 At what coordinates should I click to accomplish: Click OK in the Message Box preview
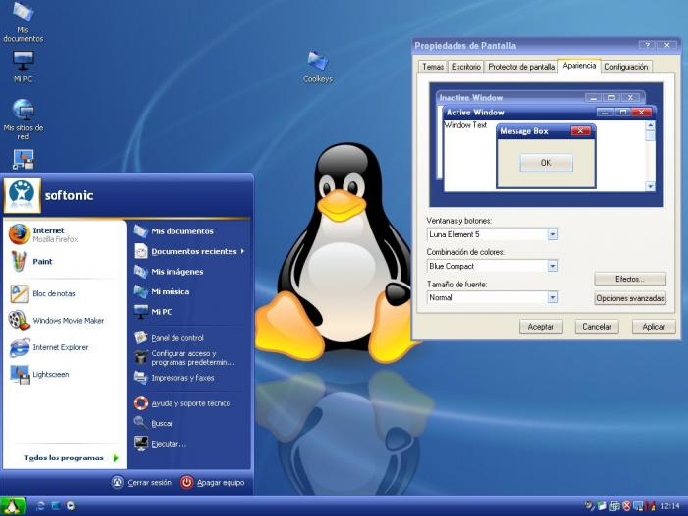click(x=546, y=163)
